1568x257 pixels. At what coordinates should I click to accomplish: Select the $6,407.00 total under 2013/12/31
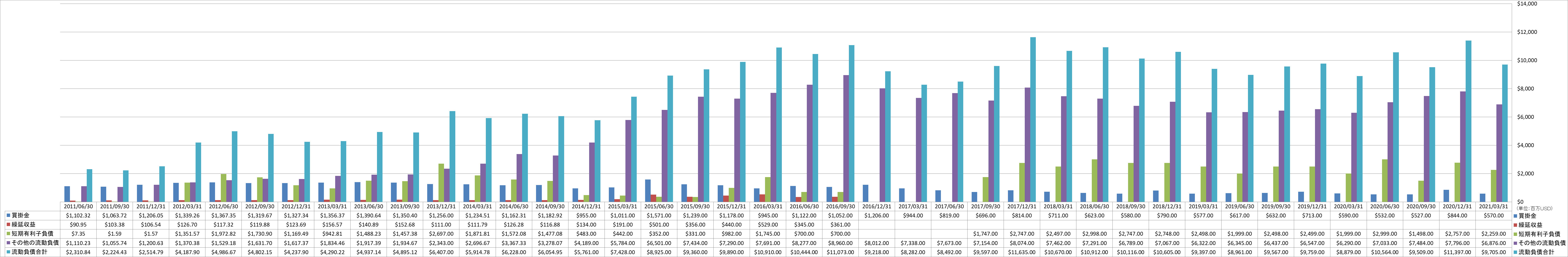pyautogui.click(x=441, y=252)
